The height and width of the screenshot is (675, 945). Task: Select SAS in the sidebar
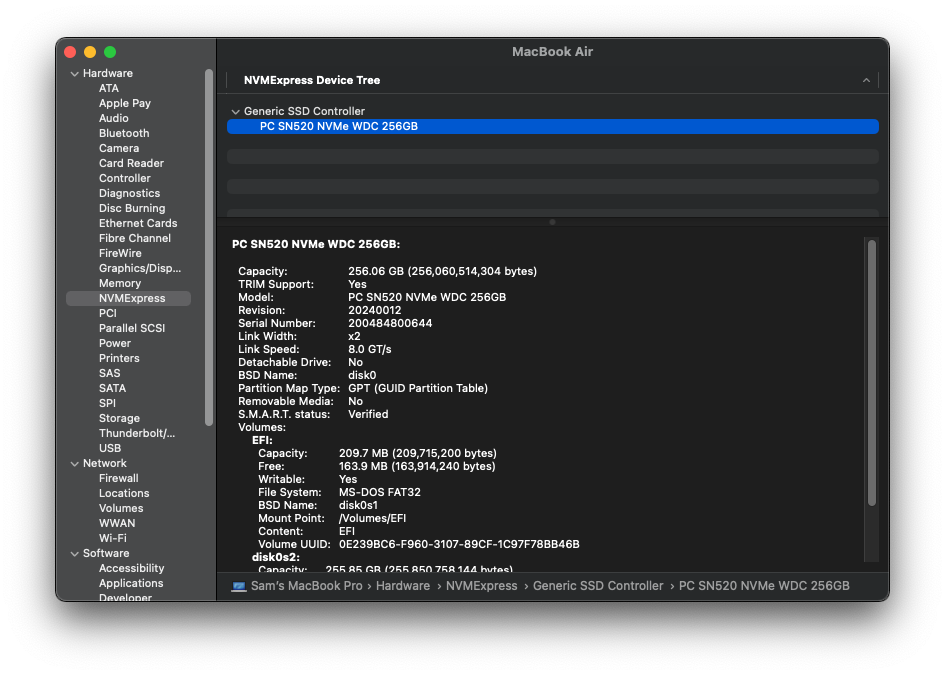(x=110, y=373)
